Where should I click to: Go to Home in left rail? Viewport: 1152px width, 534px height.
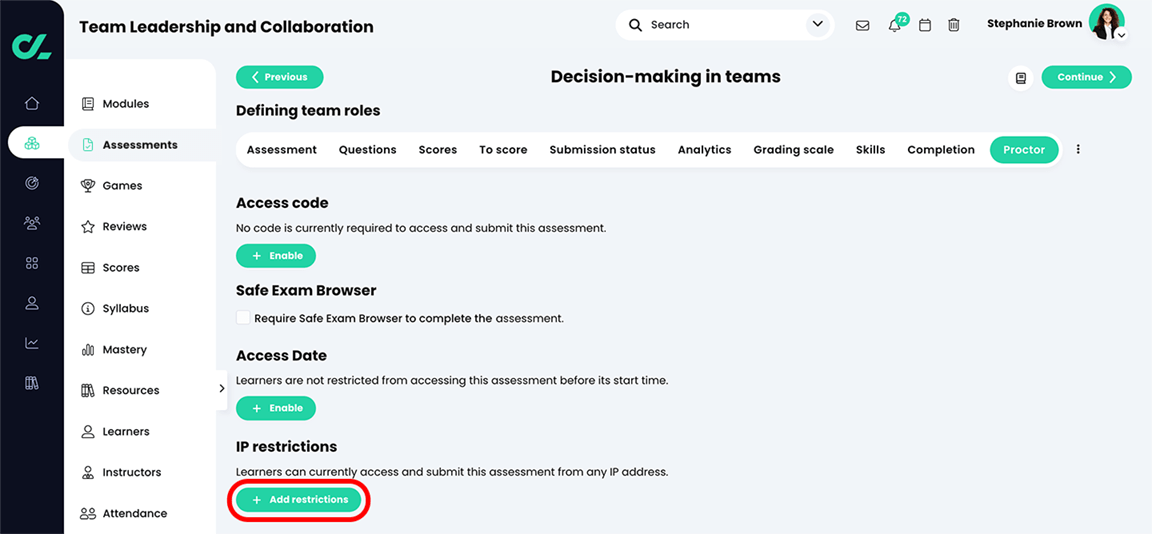[x=32, y=103]
